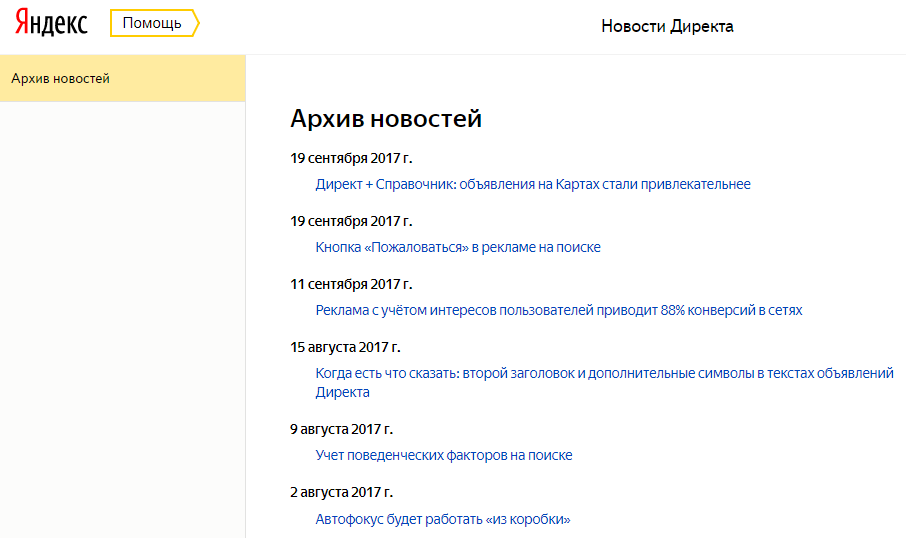The height and width of the screenshot is (538, 906).
Task: Open the Кнопка «Пожаловаться» article link
Action: pyautogui.click(x=458, y=247)
